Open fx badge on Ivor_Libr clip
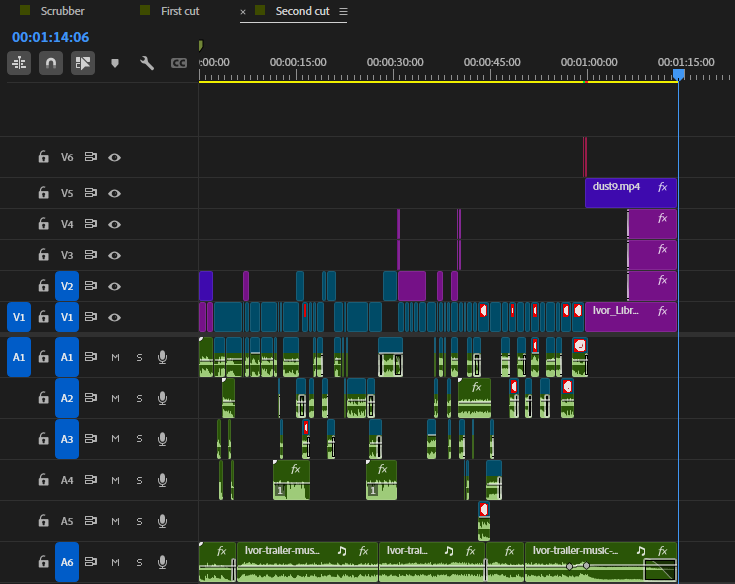This screenshot has height=584, width=735. pos(662,311)
